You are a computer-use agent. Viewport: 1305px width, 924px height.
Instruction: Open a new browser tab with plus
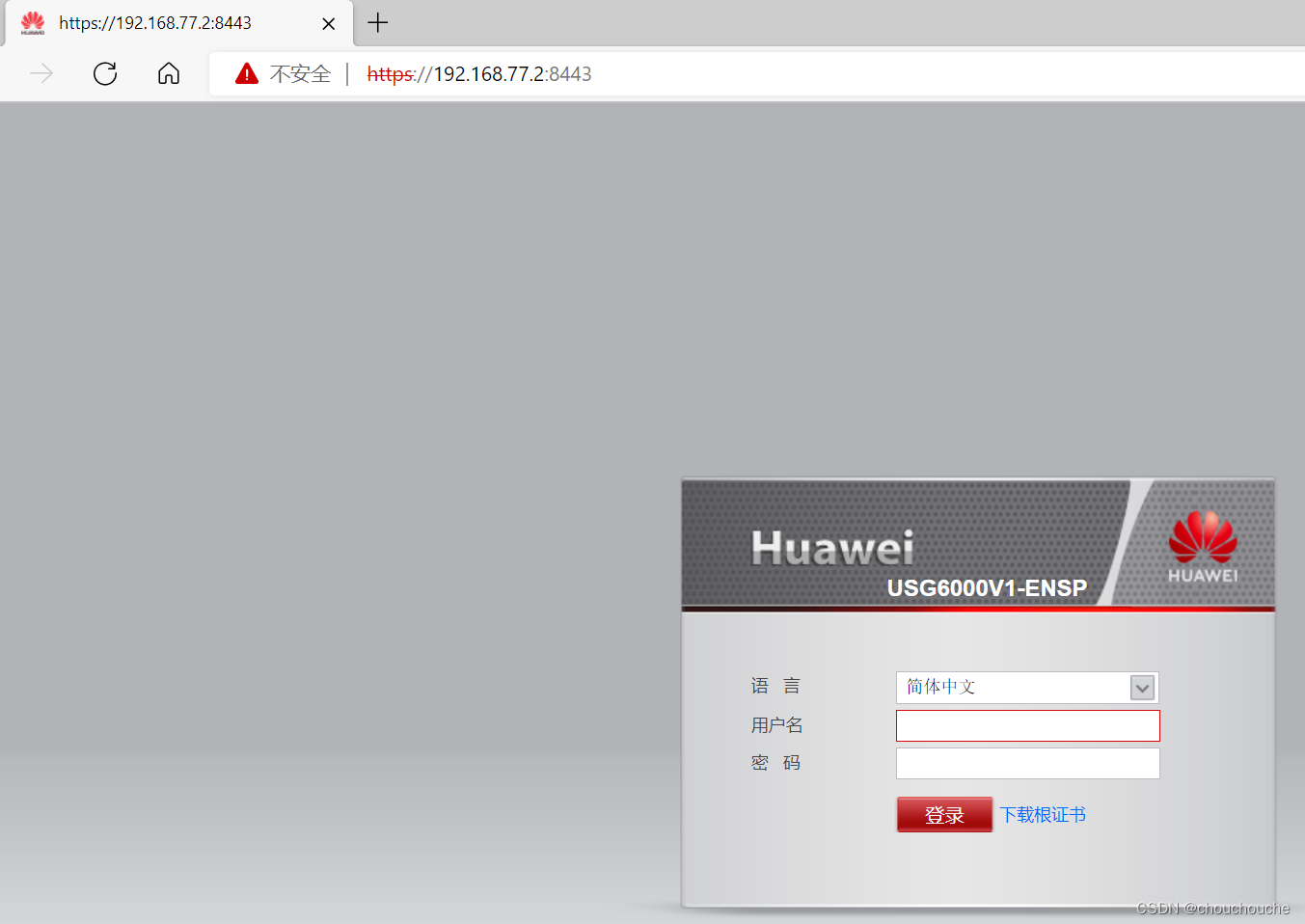pos(378,22)
